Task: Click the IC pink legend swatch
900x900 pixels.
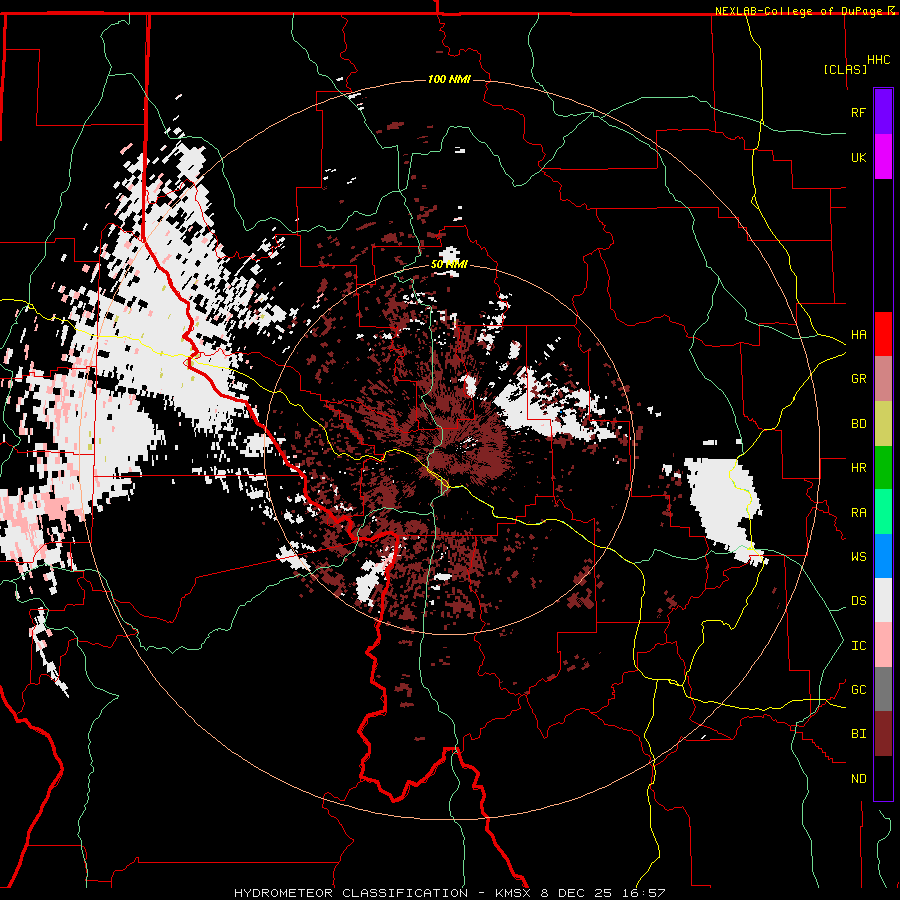Action: tap(883, 645)
